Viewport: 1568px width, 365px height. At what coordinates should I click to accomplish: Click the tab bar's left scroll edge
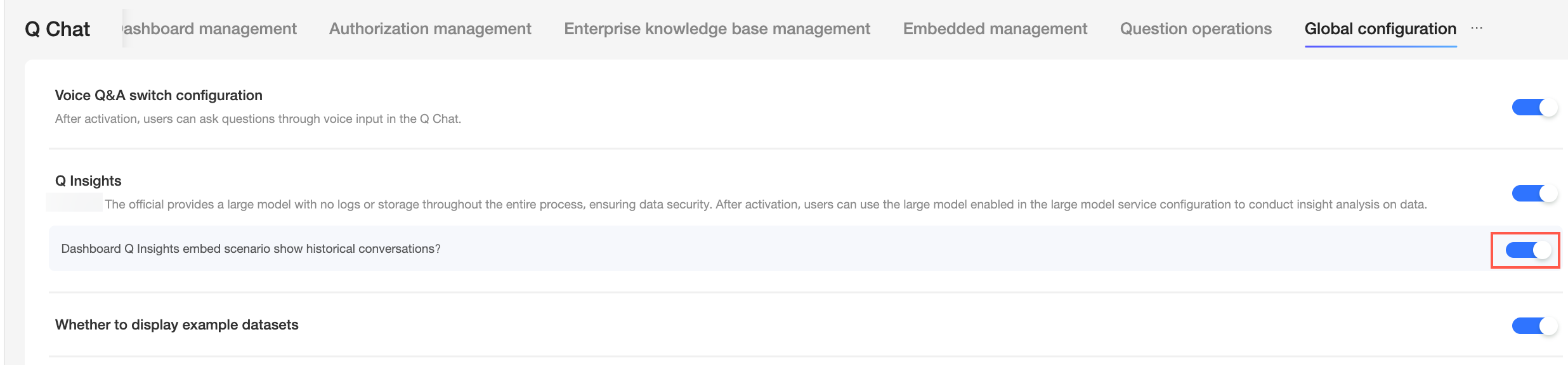click(125, 29)
